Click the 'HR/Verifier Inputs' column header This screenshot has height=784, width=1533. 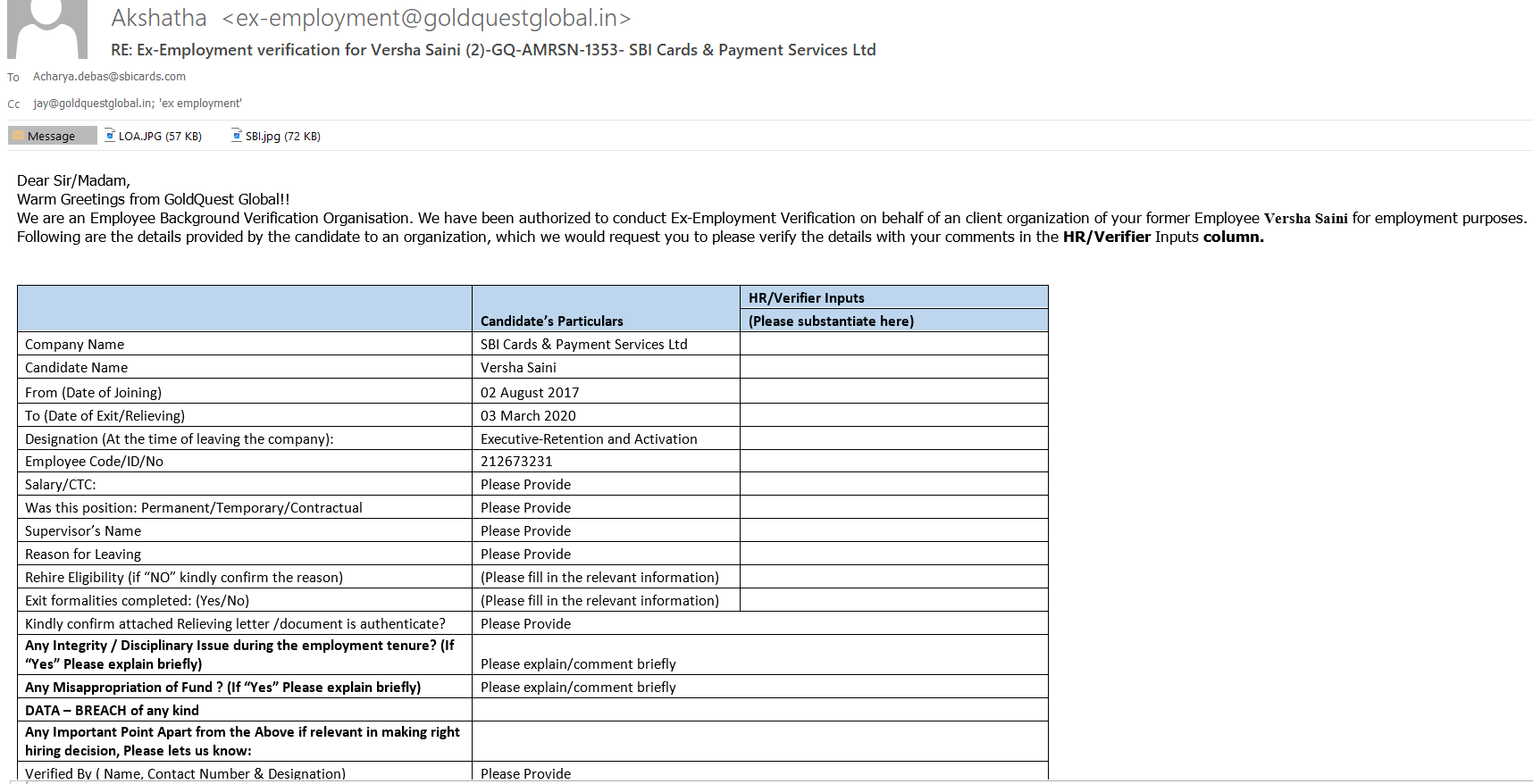[807, 298]
